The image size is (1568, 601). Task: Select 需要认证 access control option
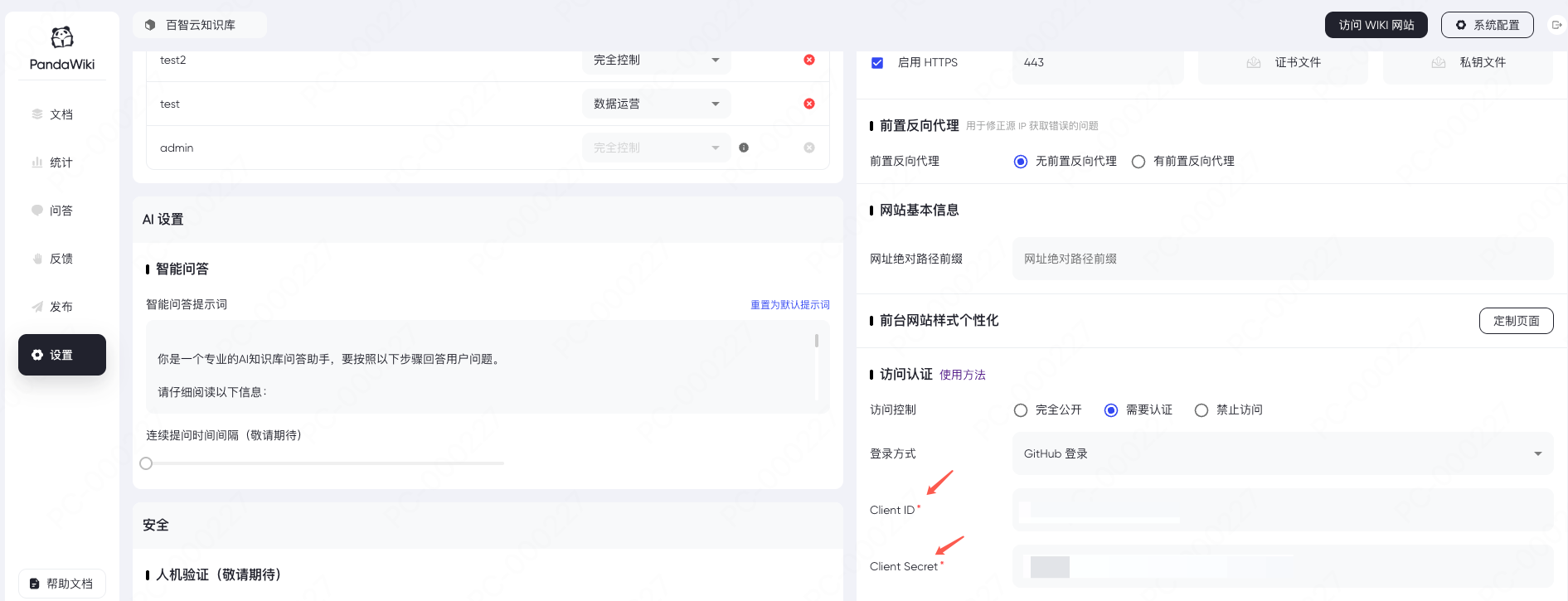coord(1111,410)
